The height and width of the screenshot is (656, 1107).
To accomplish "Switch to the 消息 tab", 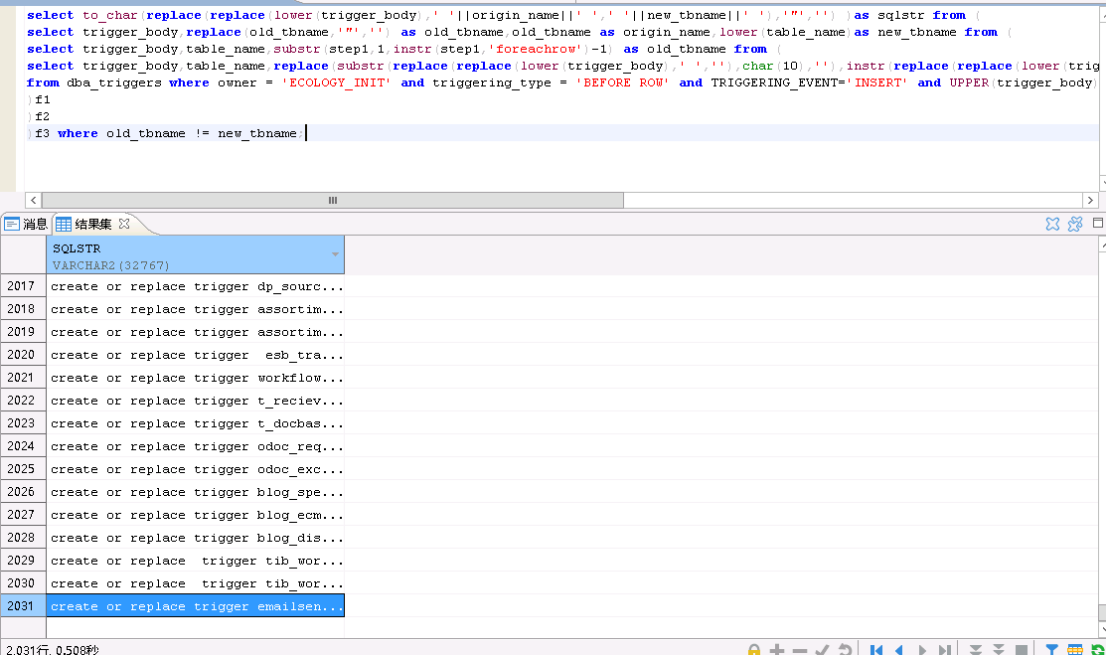I will [x=26, y=225].
